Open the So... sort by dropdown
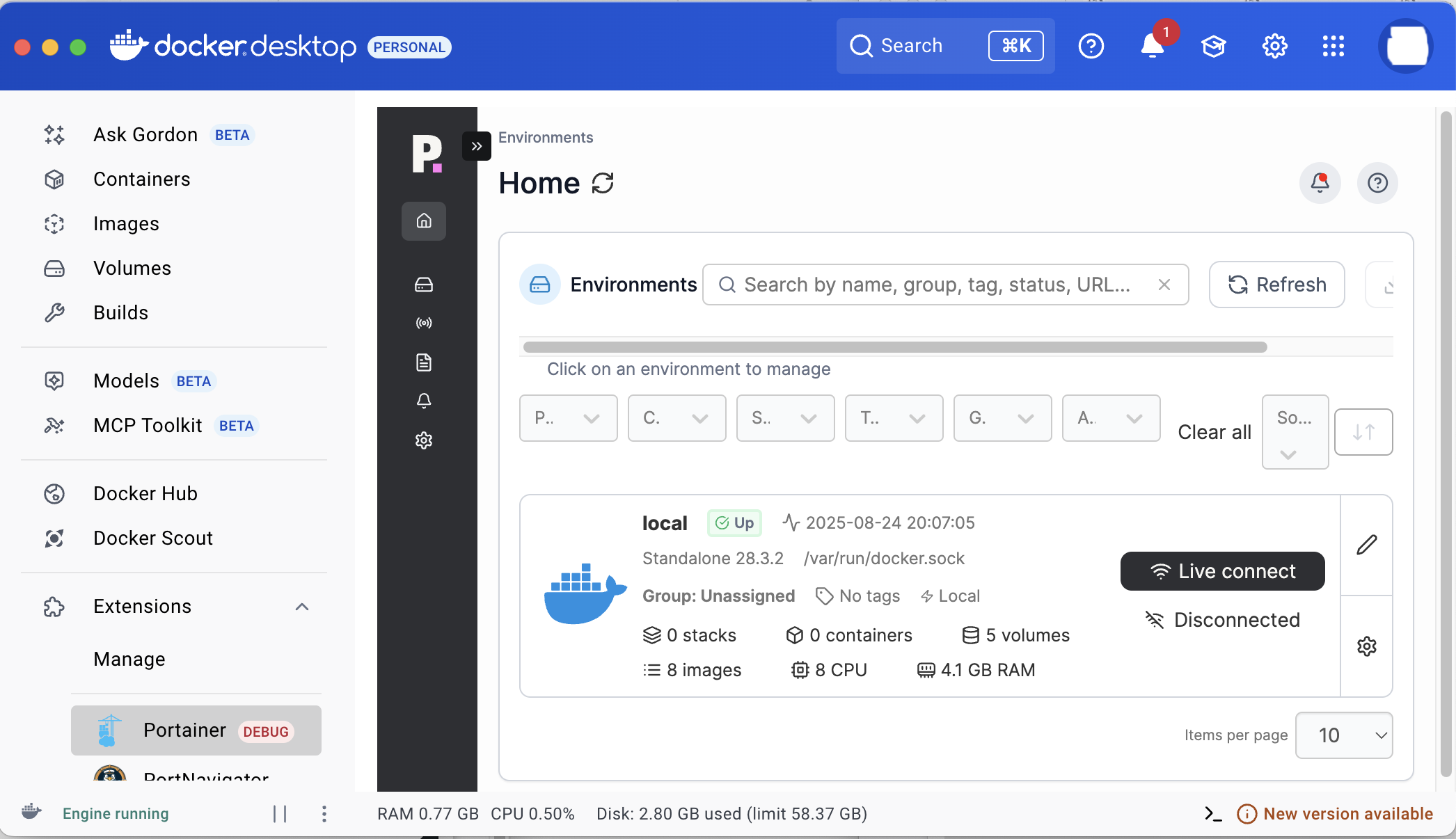Screen dimensions: 1456x839 click(x=1295, y=432)
